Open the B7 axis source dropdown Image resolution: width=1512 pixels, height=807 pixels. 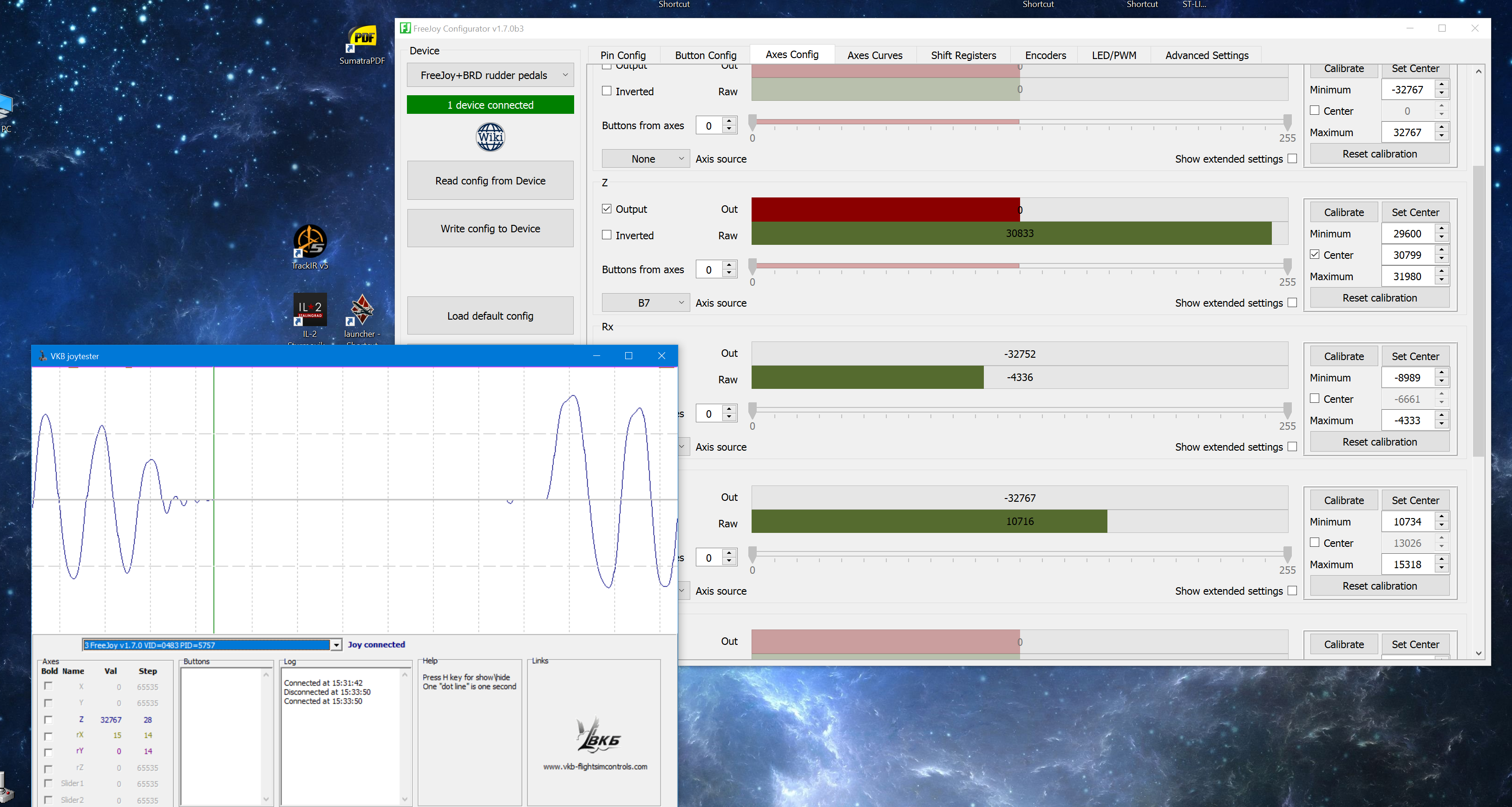click(645, 303)
